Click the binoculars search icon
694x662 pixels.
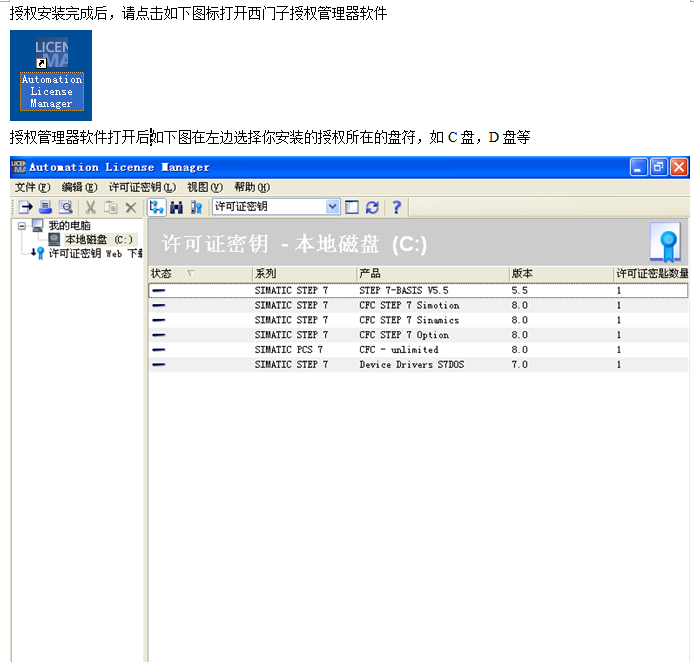coord(177,207)
